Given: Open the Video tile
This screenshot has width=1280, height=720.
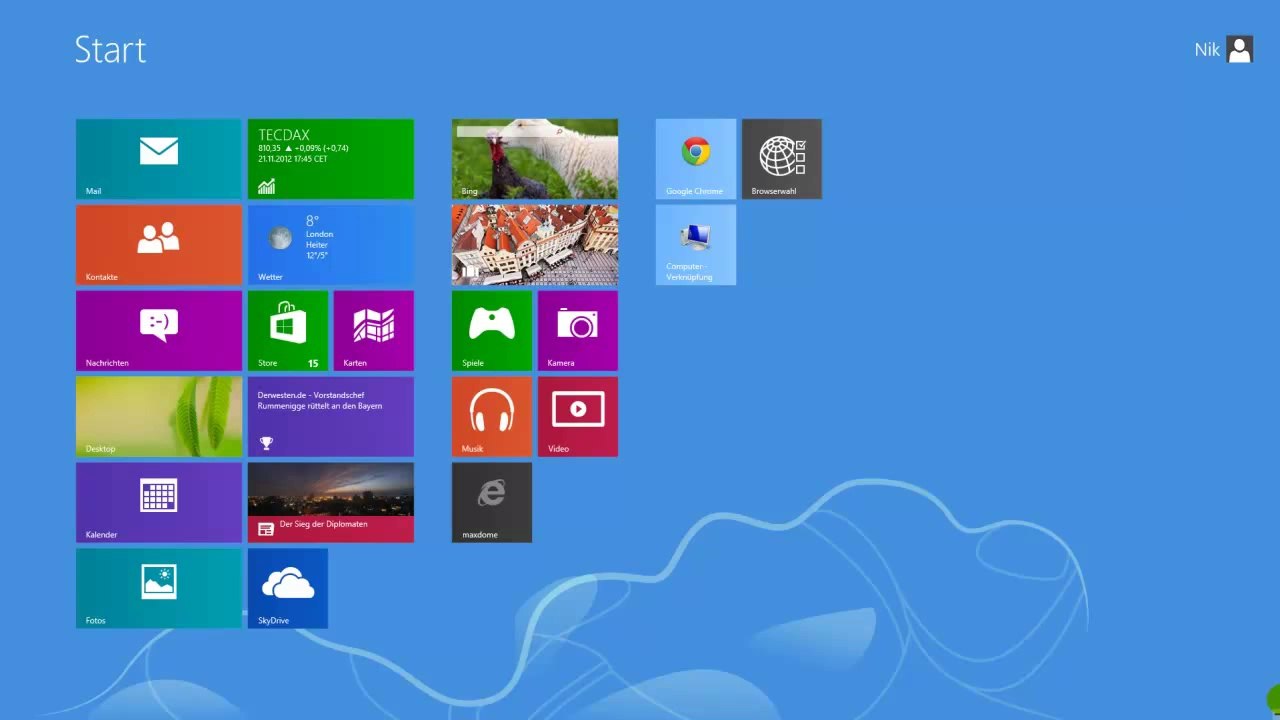Looking at the screenshot, I should [578, 417].
